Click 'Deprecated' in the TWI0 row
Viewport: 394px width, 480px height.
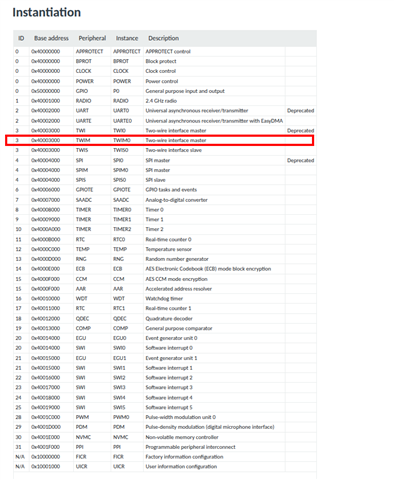coord(301,130)
